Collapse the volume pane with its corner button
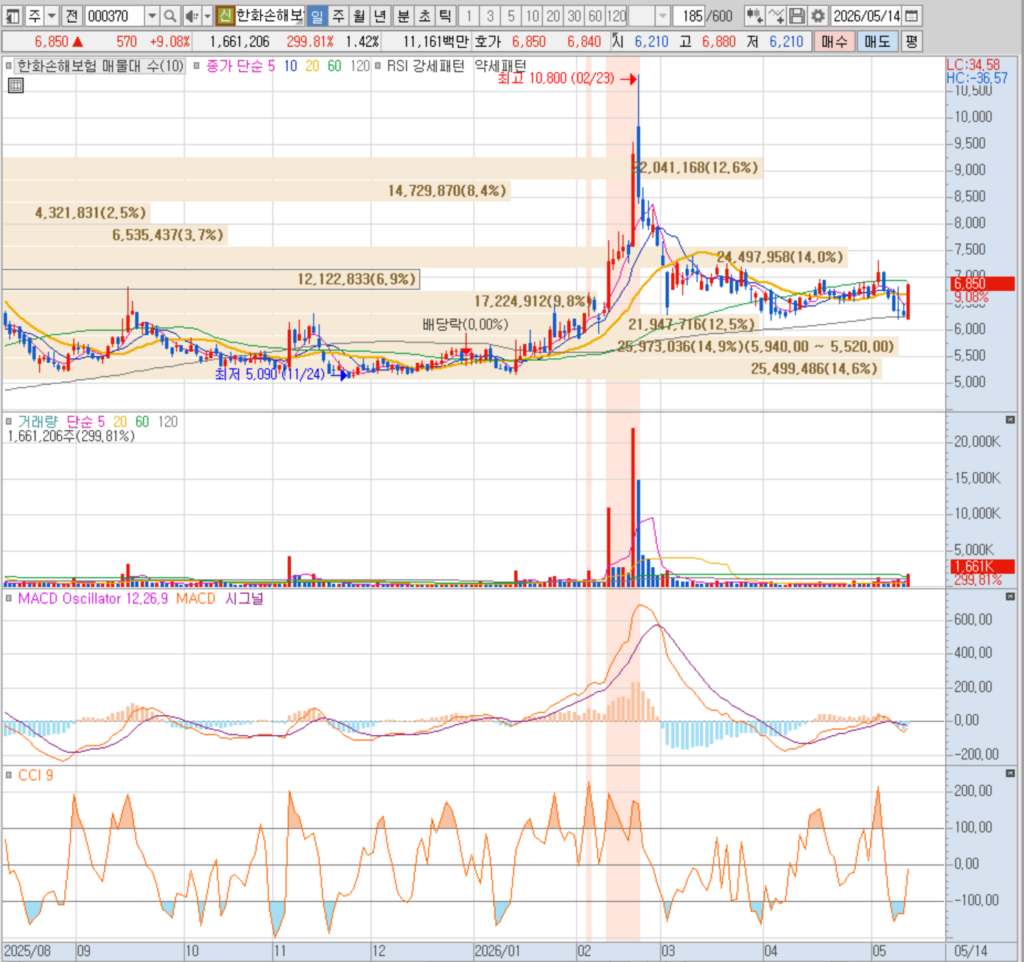 coord(1010,419)
